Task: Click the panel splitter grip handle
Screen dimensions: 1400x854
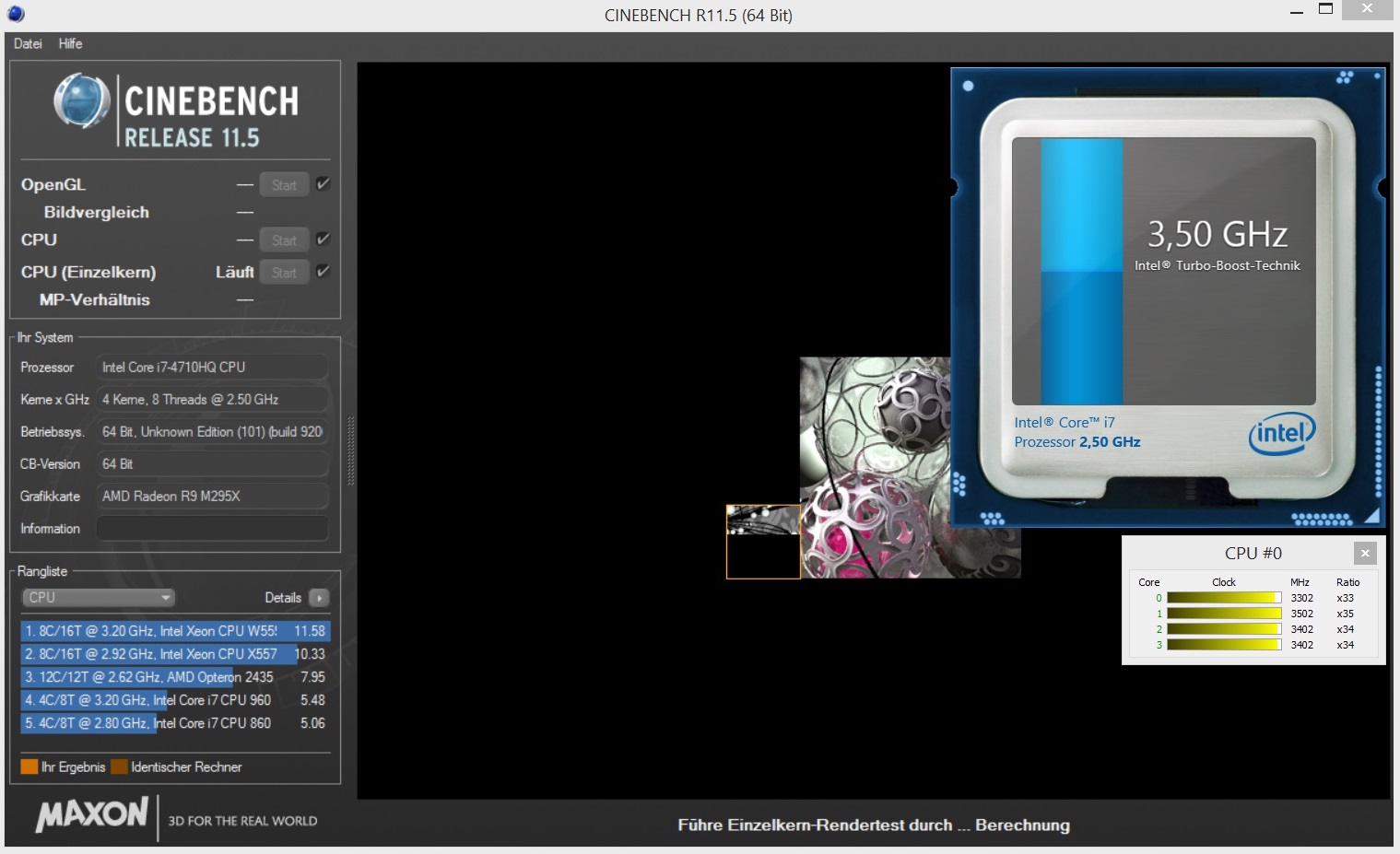Action: 350,451
